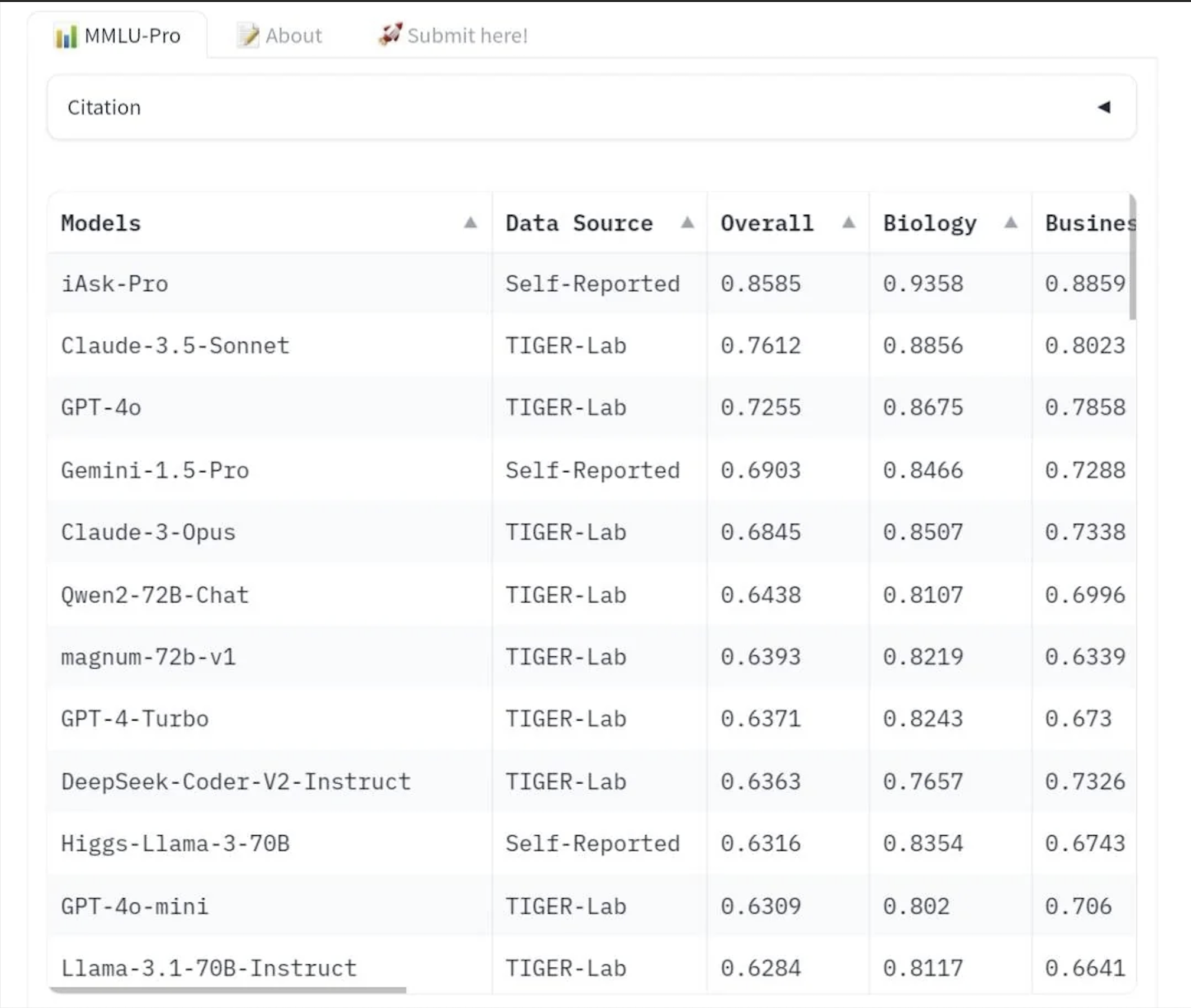Click DeepSeek-Coder-V2-Instruct model cell

click(235, 781)
